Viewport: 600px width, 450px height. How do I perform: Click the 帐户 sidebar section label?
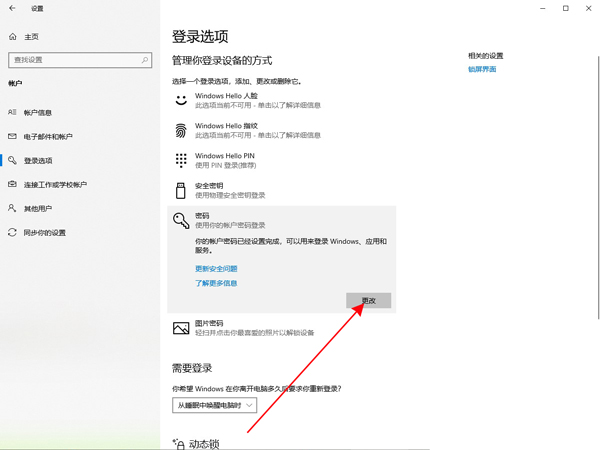coord(15,83)
